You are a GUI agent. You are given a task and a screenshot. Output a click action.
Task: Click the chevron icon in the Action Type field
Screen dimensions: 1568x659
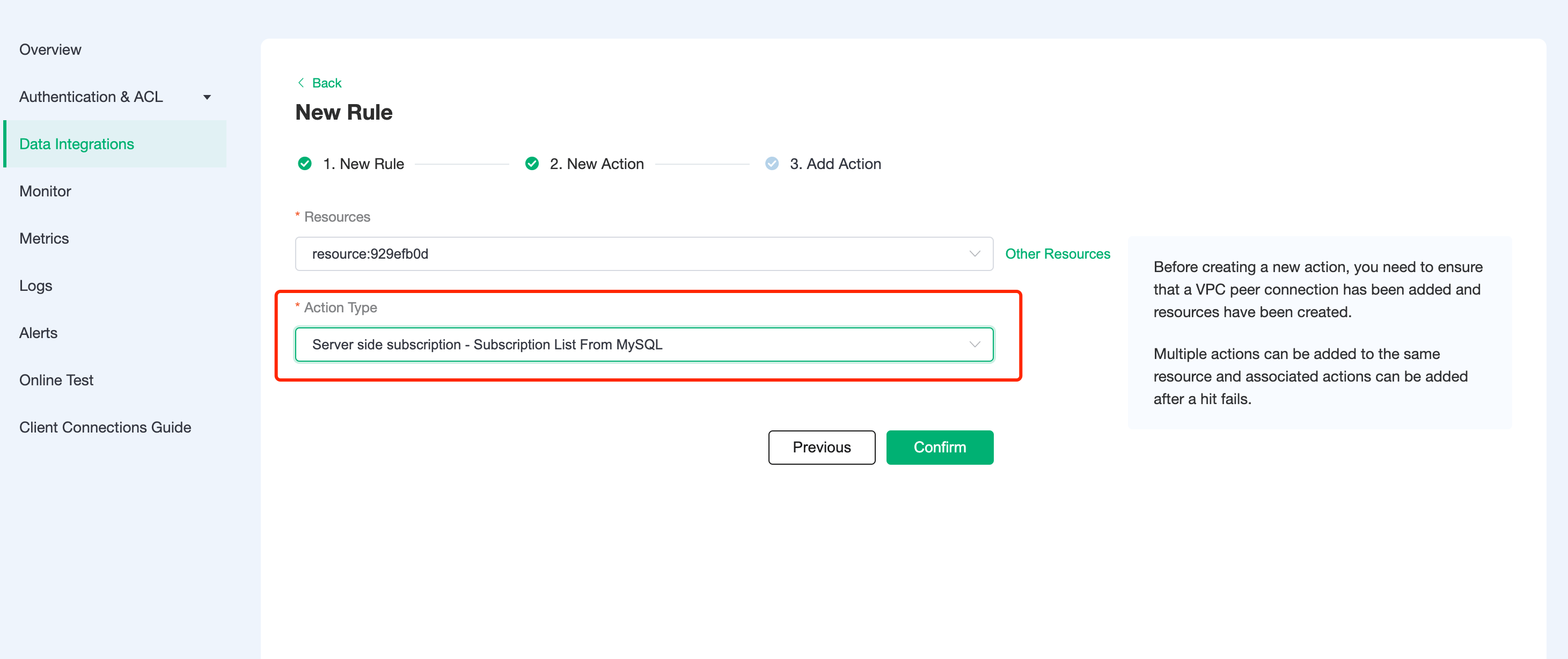(x=974, y=344)
